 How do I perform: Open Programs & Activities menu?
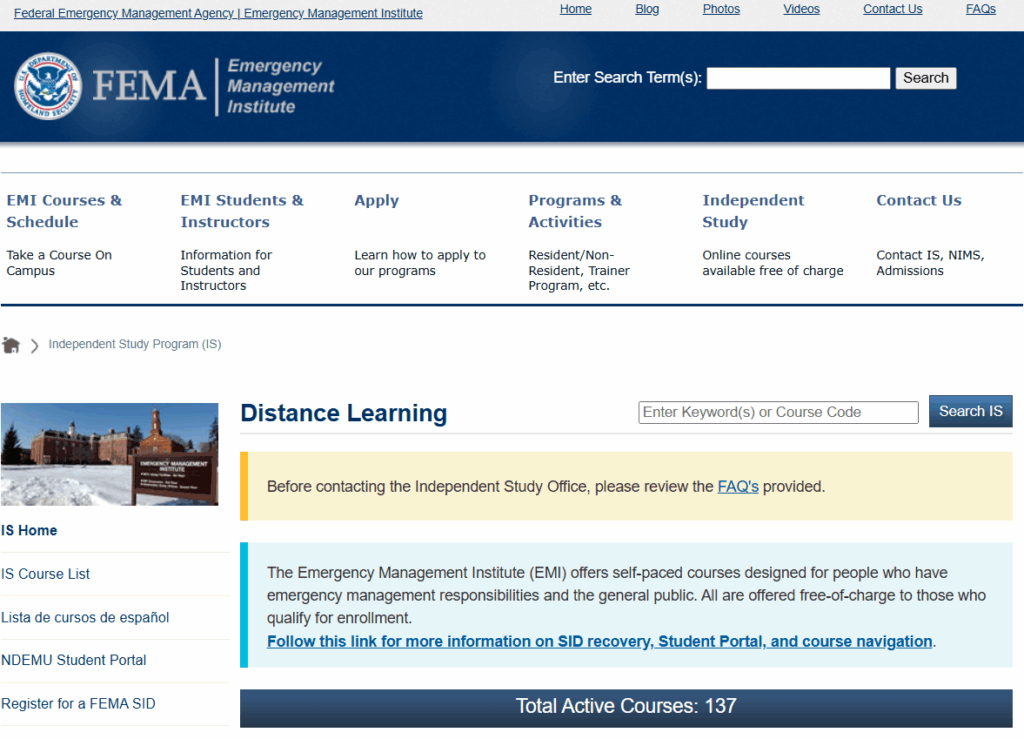click(x=575, y=211)
